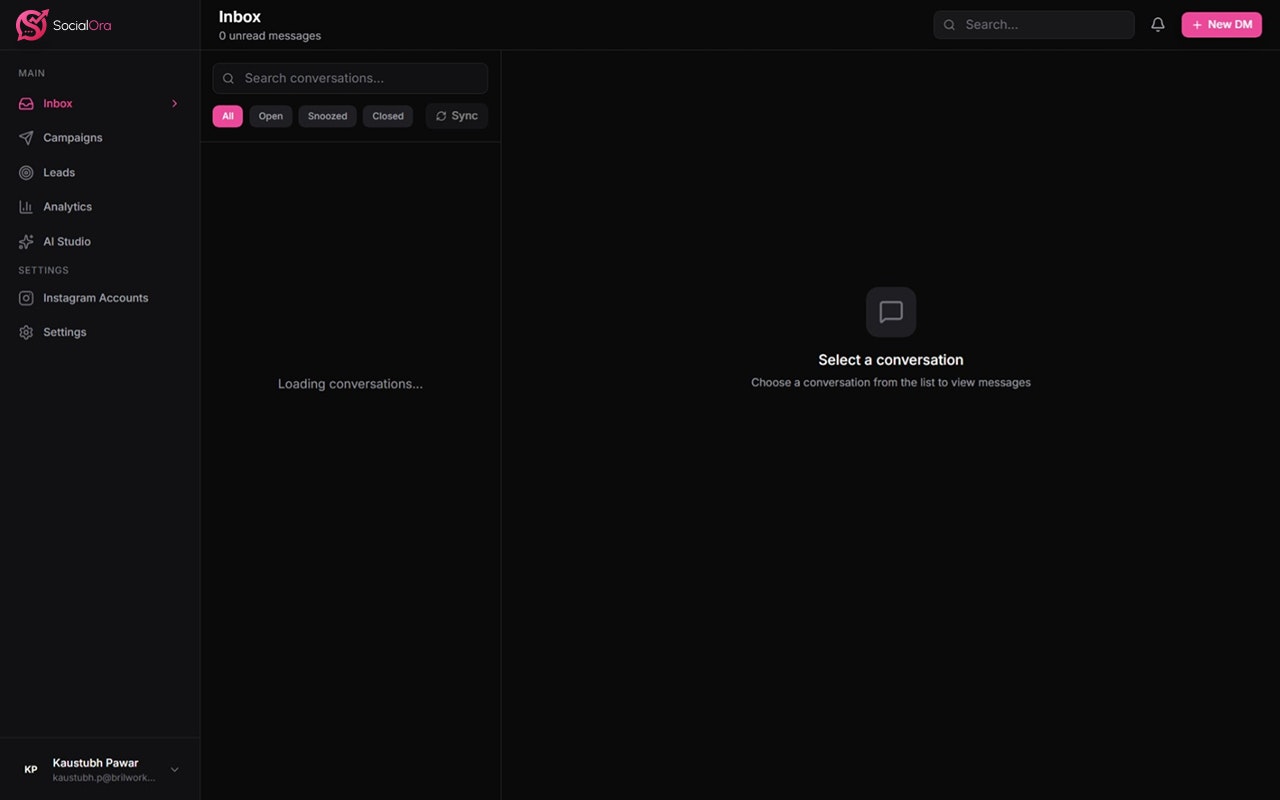Open Instagram Accounts settings

(95, 297)
